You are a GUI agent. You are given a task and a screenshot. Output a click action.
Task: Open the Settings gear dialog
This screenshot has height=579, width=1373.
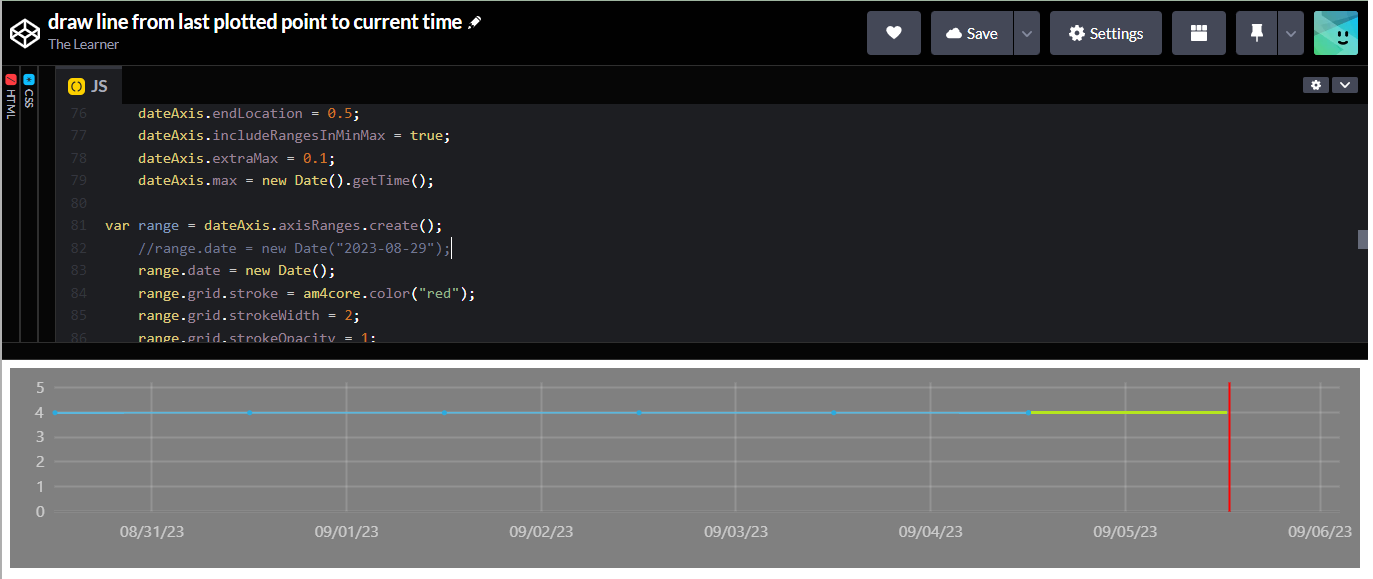(1105, 32)
